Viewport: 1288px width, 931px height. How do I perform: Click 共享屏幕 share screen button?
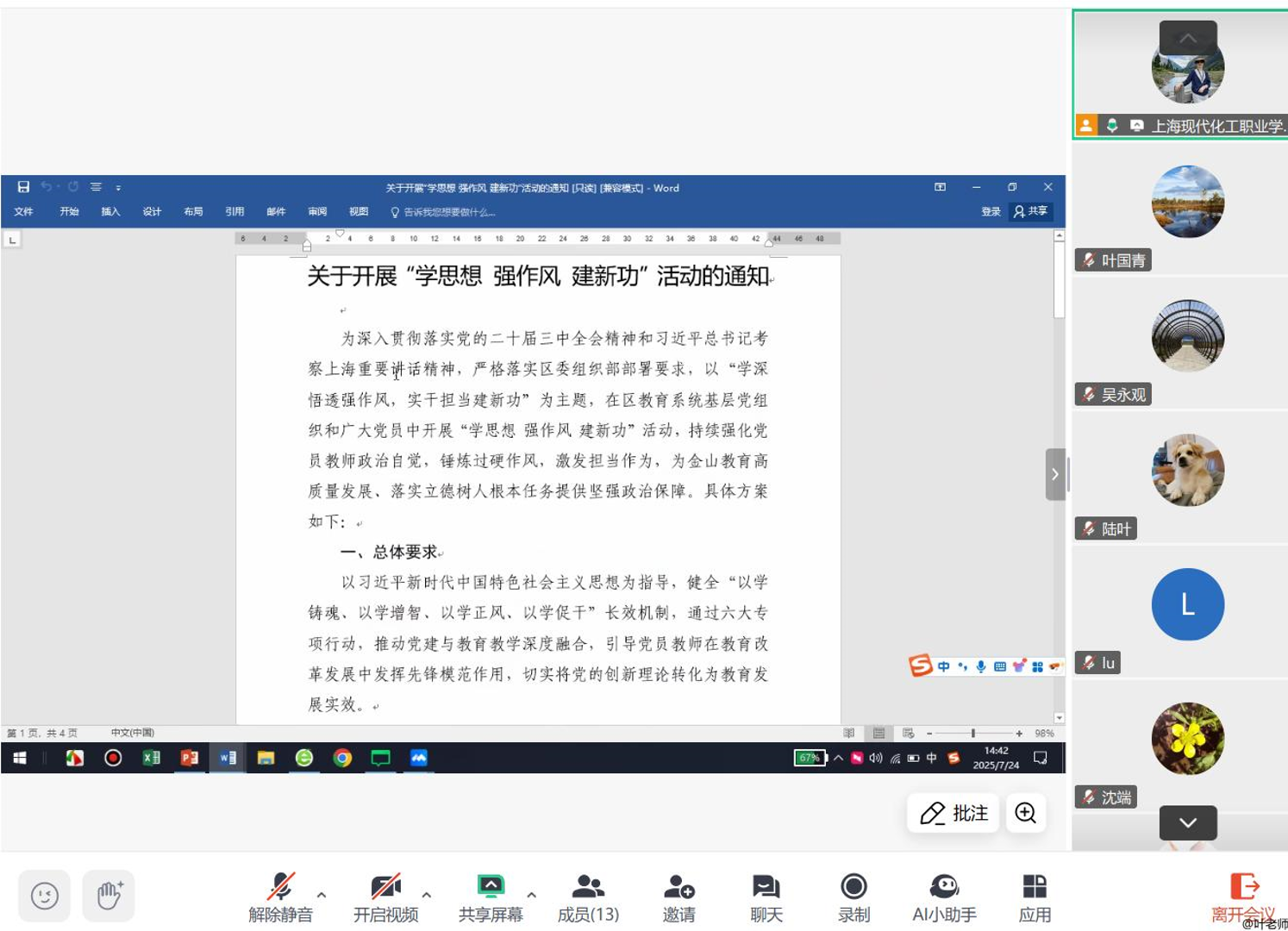[491, 897]
